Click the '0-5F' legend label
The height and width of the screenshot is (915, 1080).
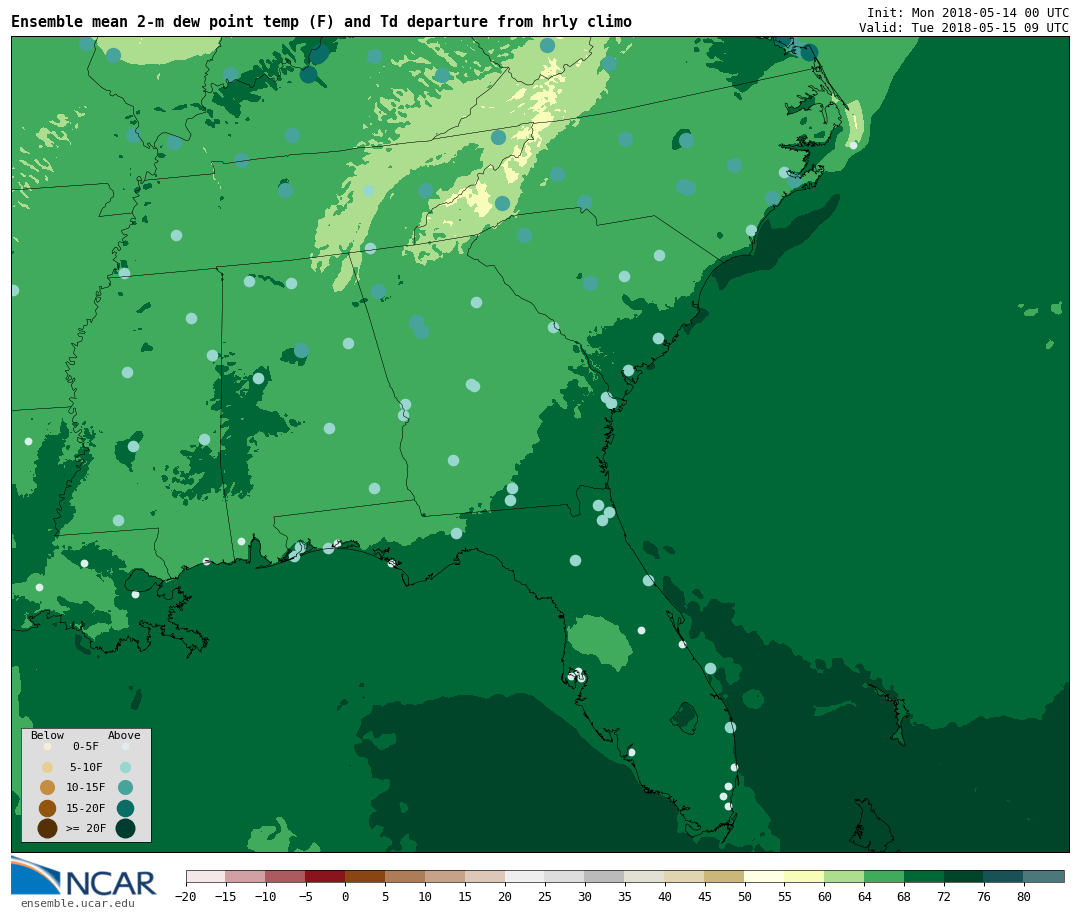point(86,746)
